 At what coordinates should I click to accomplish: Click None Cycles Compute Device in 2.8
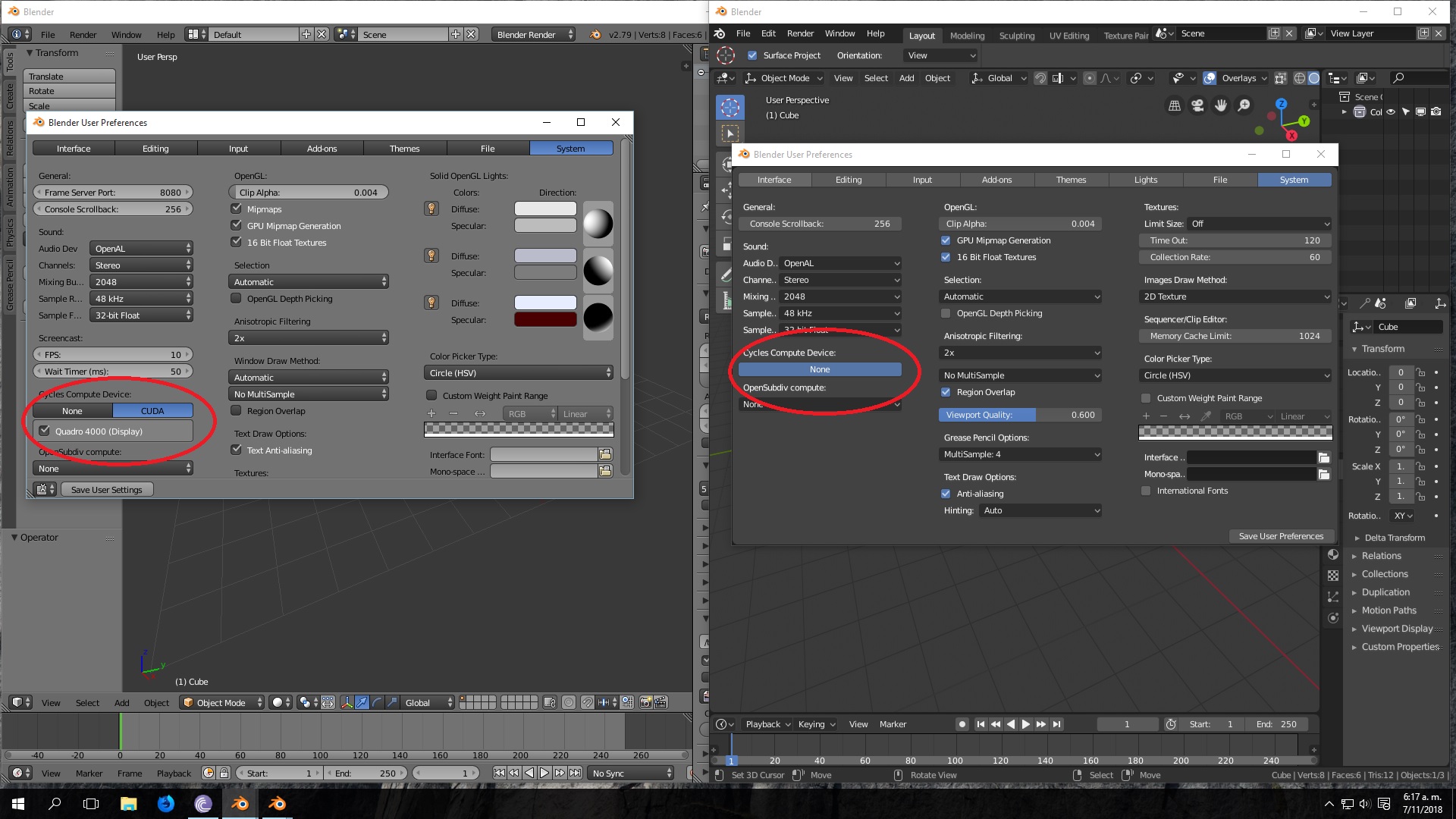tap(820, 369)
